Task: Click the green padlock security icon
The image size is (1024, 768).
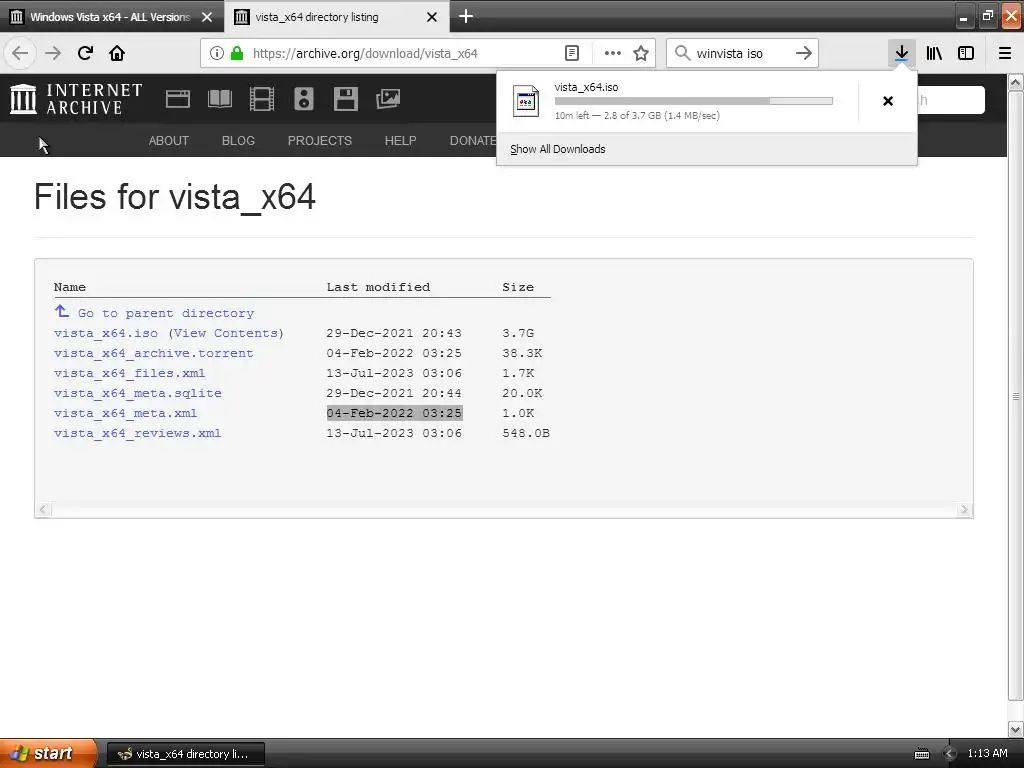Action: pos(237,53)
